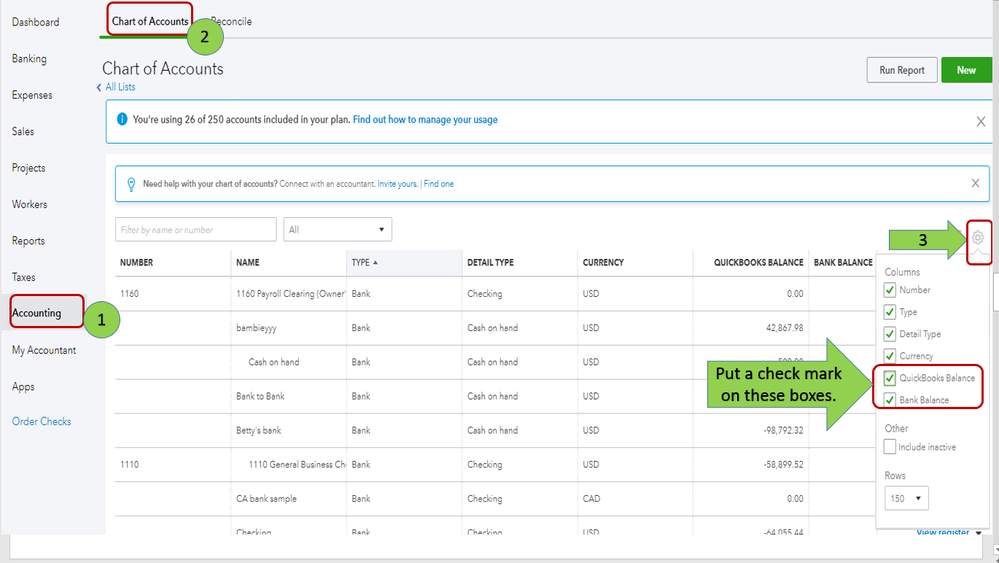The image size is (999, 563).
Task: Select the 1160 Payroll Clearing account name
Action: [x=291, y=294]
